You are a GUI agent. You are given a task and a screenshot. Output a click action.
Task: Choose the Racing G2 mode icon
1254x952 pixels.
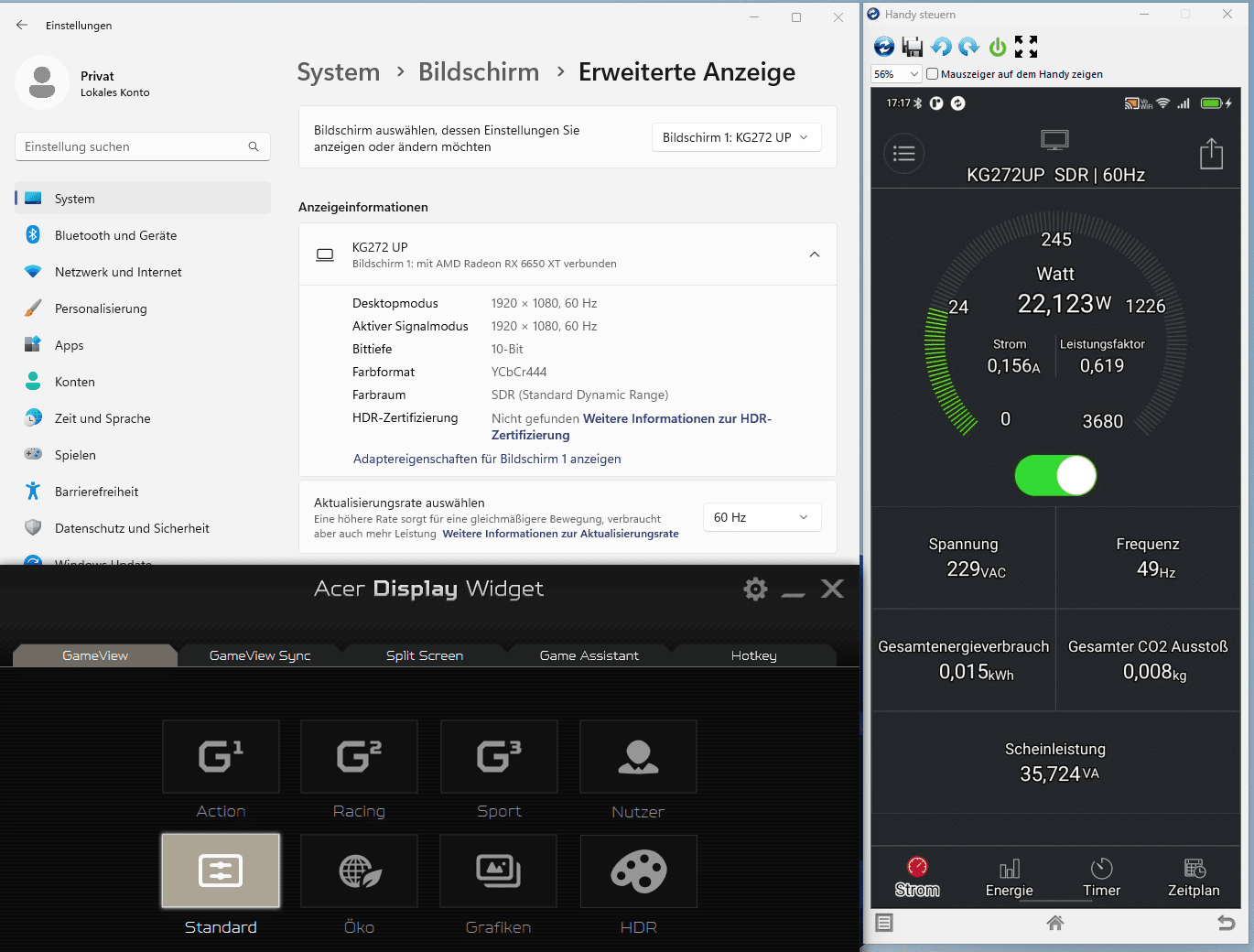click(x=359, y=756)
